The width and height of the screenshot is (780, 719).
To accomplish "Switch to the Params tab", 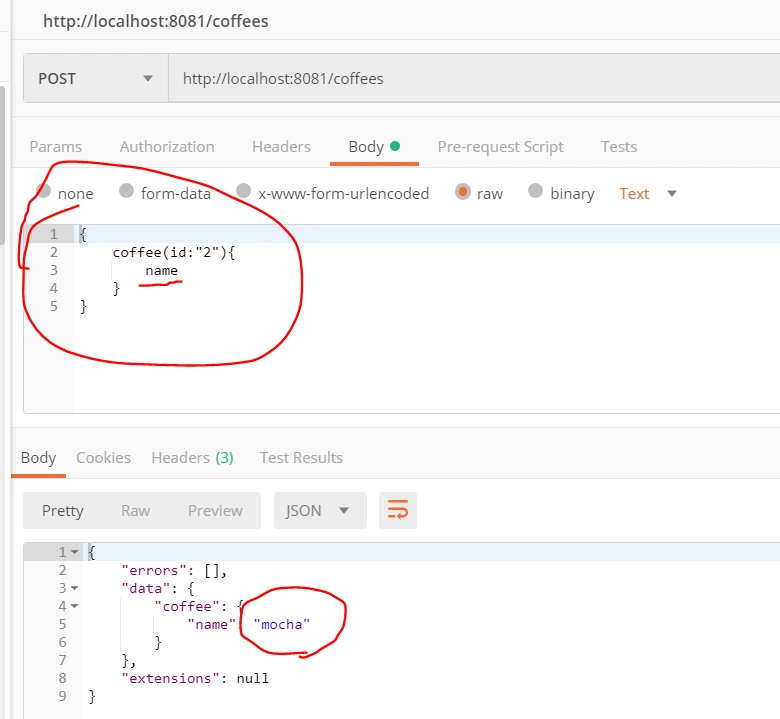I will point(56,147).
